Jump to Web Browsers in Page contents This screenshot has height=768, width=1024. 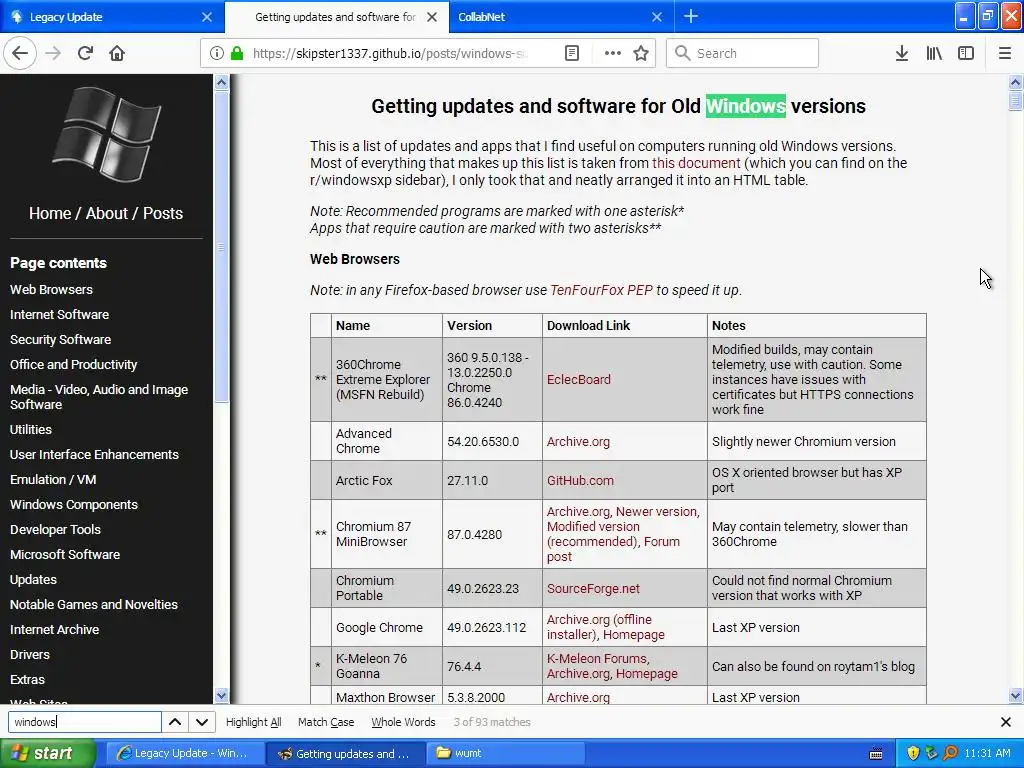[51, 289]
